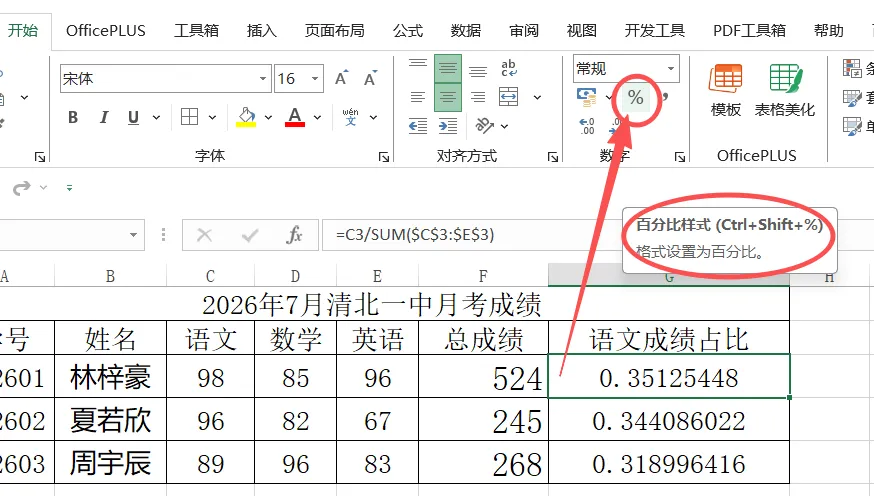The width and height of the screenshot is (874, 496).
Task: Cancel formula entry X button
Action: [x=205, y=235]
